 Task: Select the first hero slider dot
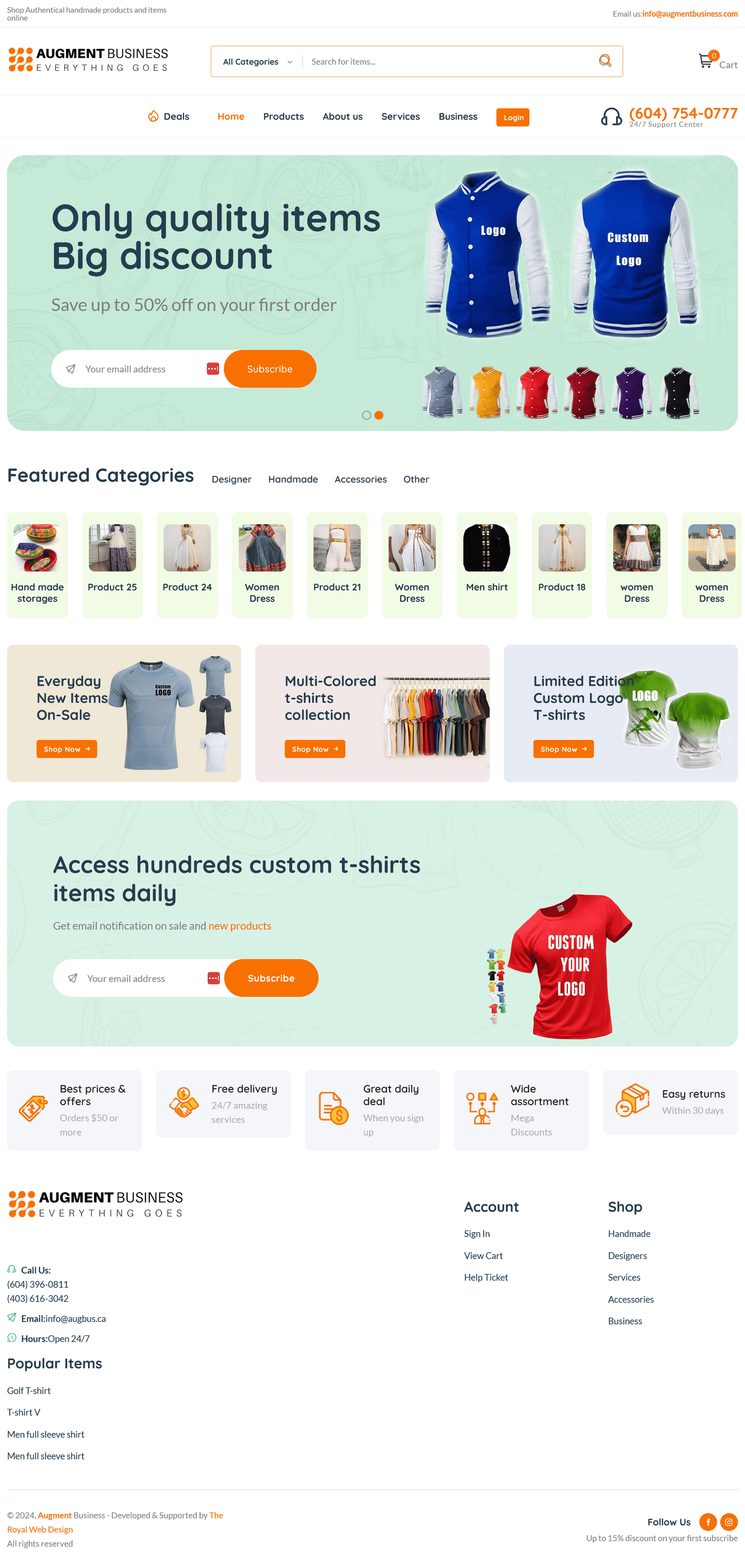click(x=366, y=415)
